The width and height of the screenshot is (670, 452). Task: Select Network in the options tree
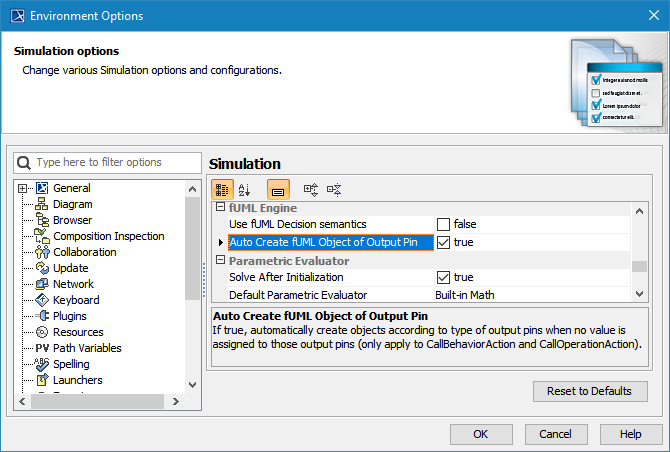point(73,284)
